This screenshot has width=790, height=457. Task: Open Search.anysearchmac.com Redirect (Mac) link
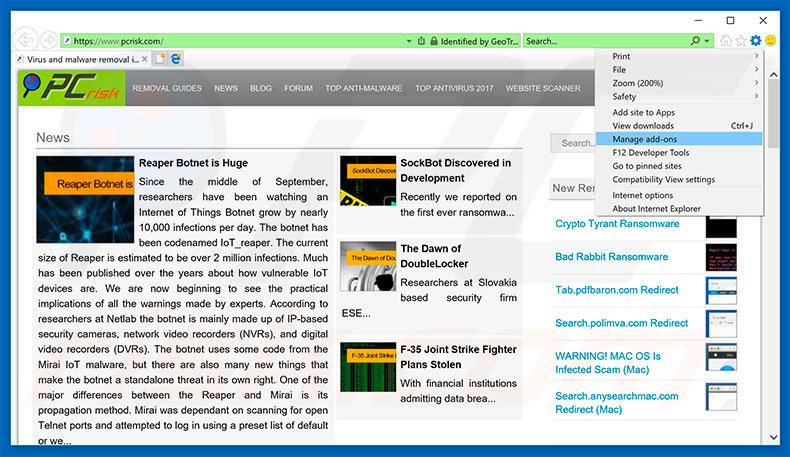pos(617,403)
